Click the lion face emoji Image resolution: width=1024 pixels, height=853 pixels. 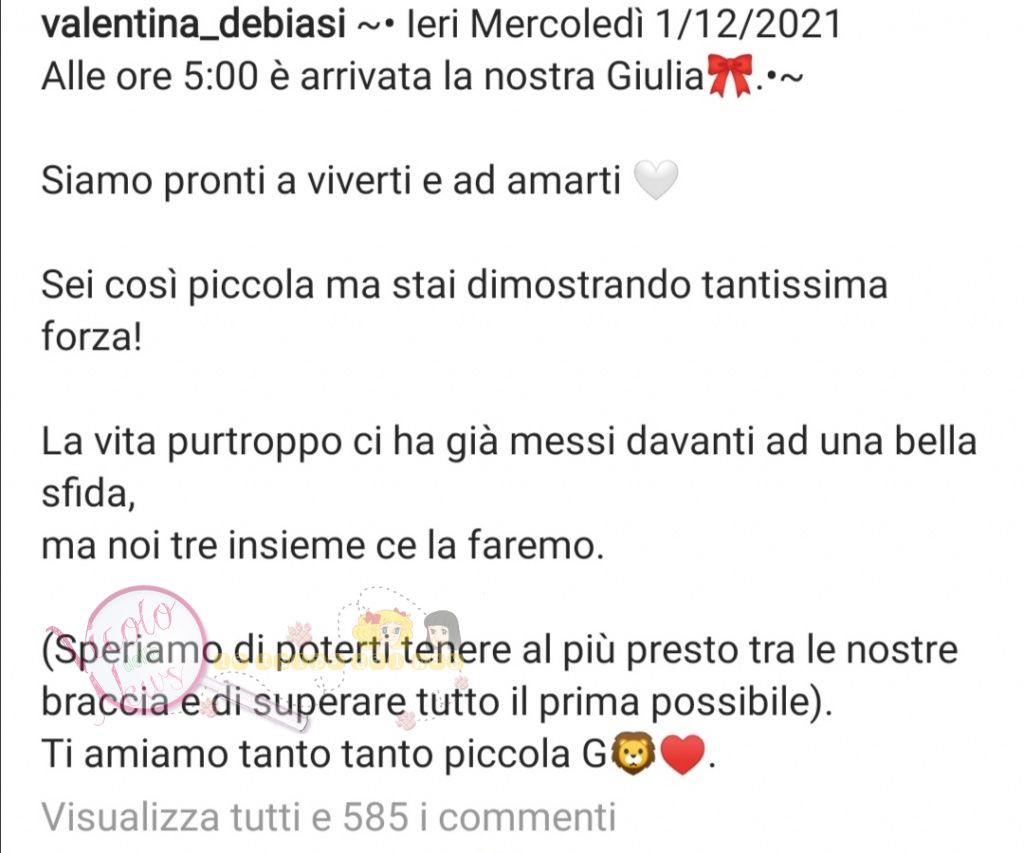(x=632, y=754)
